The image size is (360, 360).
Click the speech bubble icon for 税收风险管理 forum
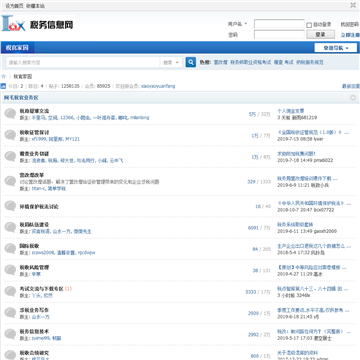click(10, 270)
